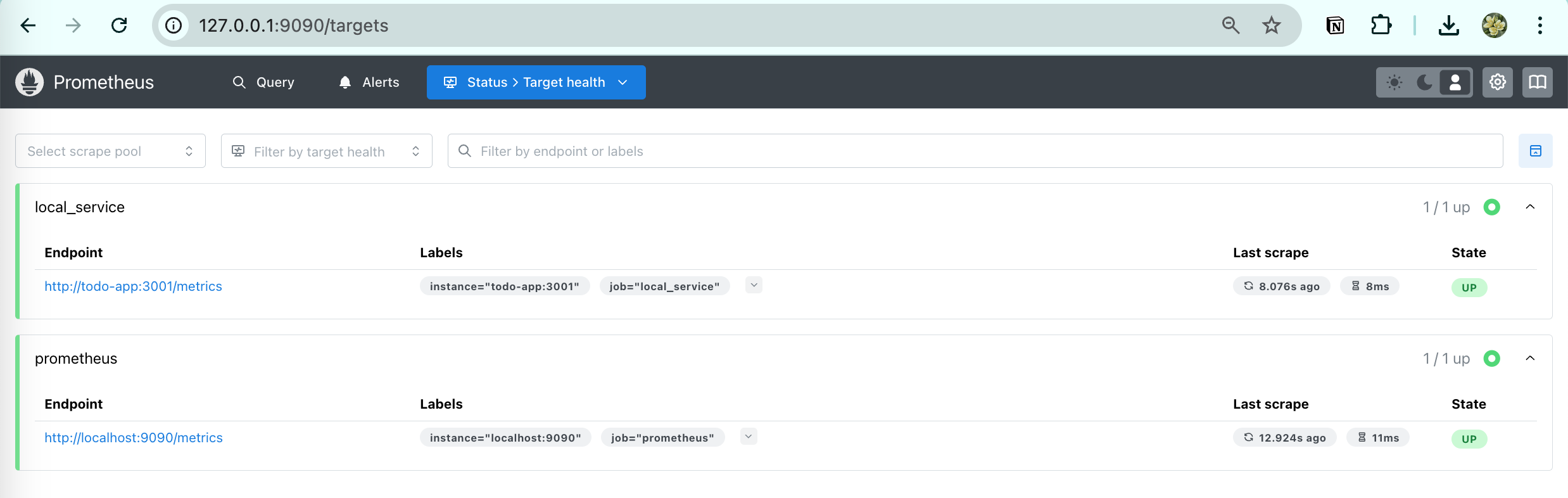1568x498 pixels.
Task: Collapse the local_service pool chevron
Action: coord(1531,207)
